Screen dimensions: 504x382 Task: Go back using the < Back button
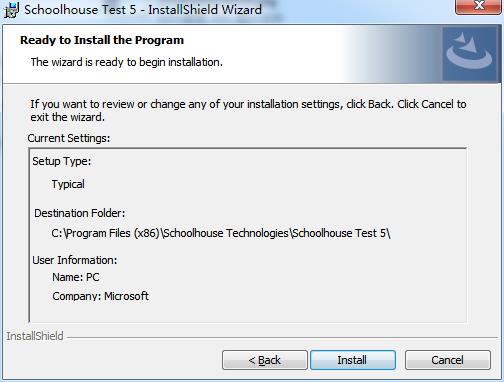pyautogui.click(x=265, y=360)
